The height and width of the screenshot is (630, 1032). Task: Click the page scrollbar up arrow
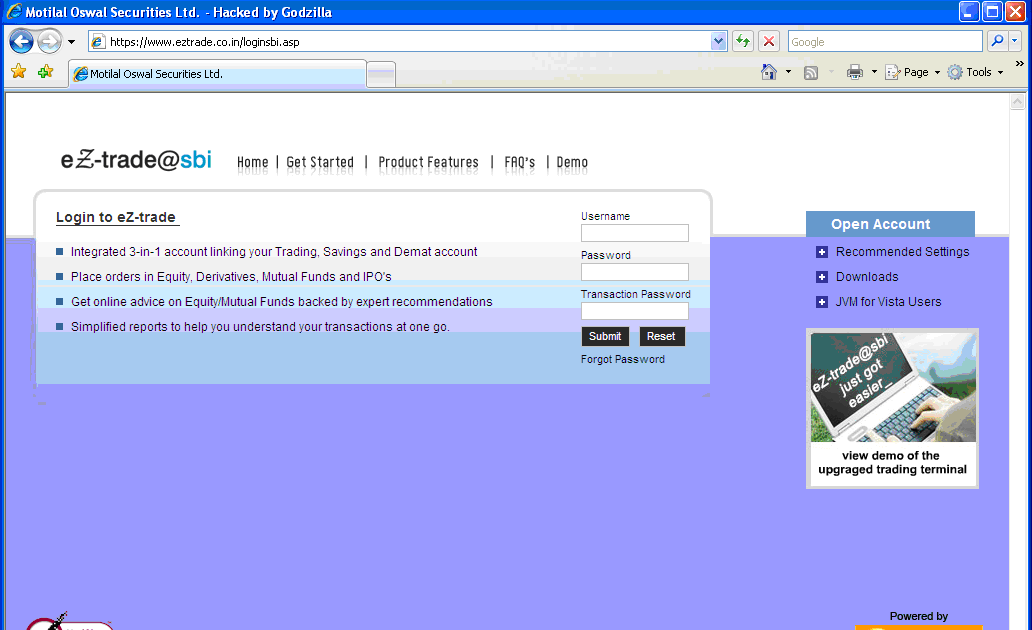(x=1018, y=101)
